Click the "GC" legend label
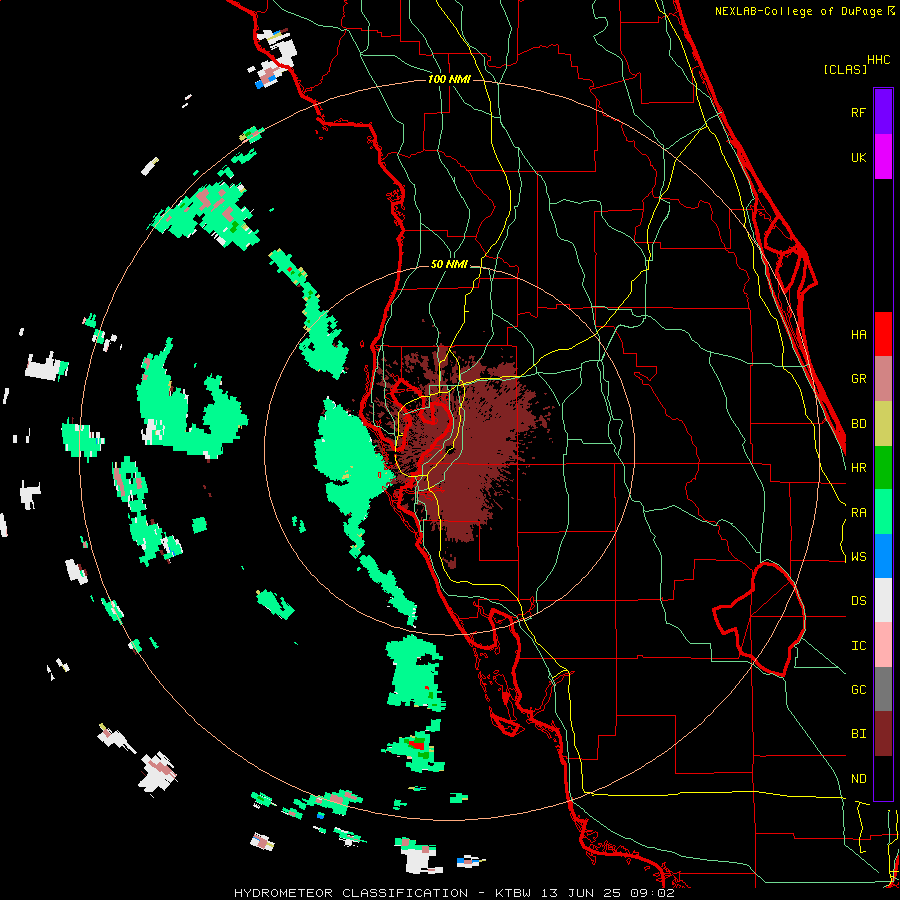 858,690
